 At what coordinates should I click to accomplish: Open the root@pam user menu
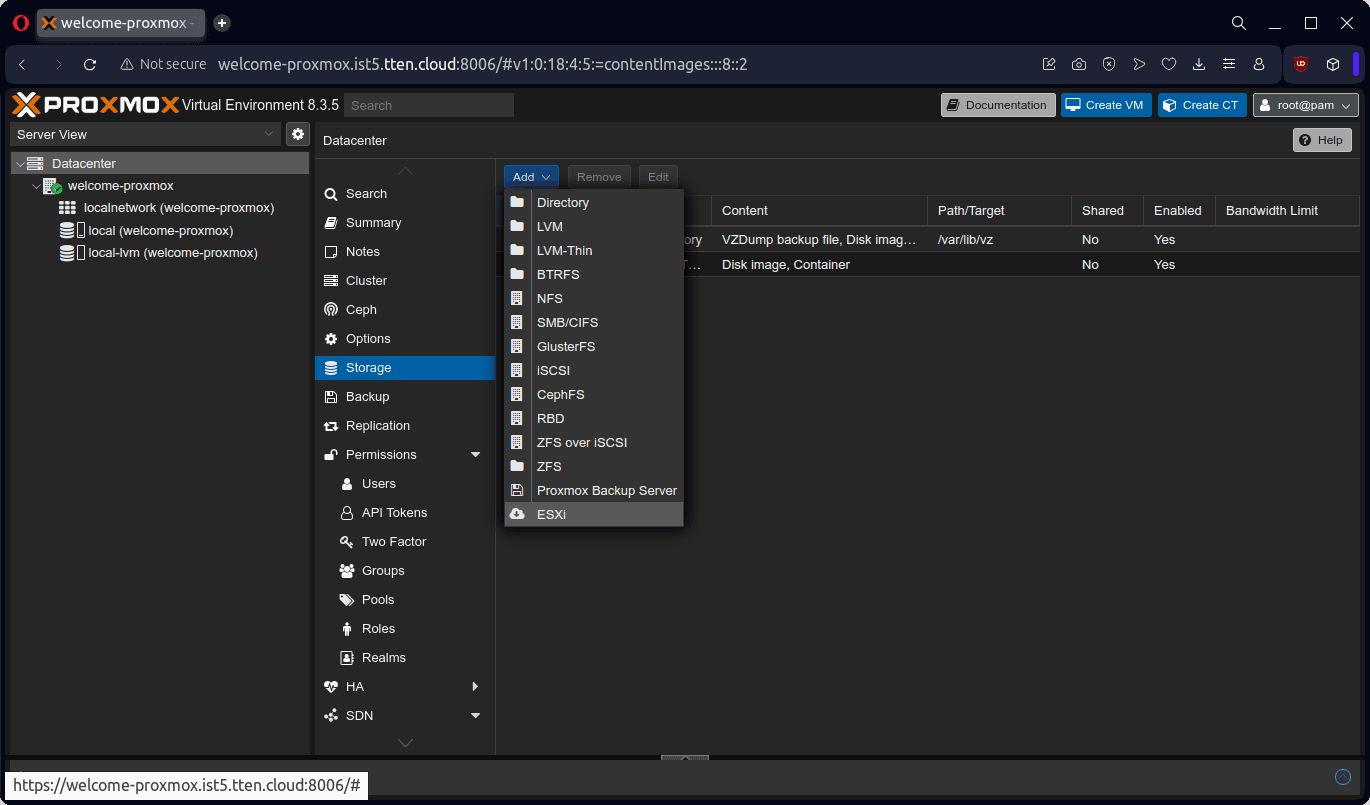pos(1306,105)
